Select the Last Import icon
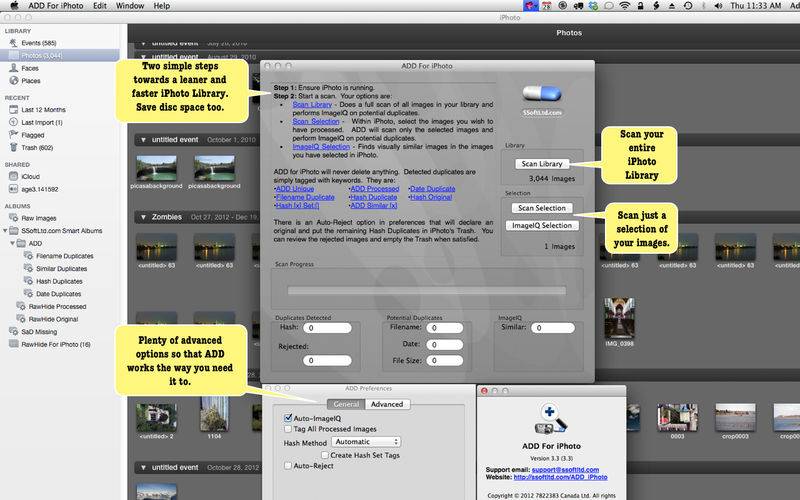Image resolution: width=800 pixels, height=500 pixels. (x=14, y=122)
